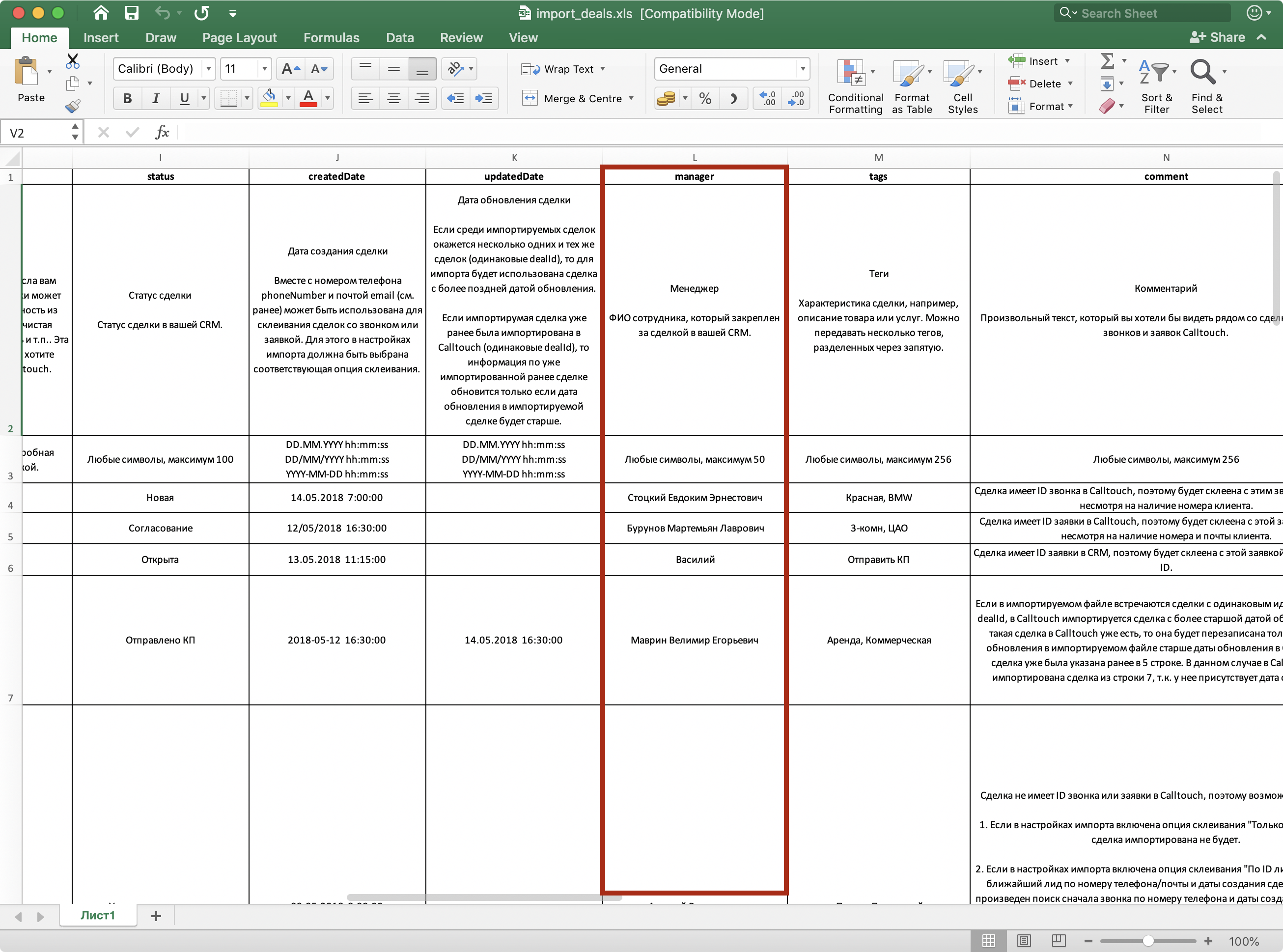Undo the last action

163,13
